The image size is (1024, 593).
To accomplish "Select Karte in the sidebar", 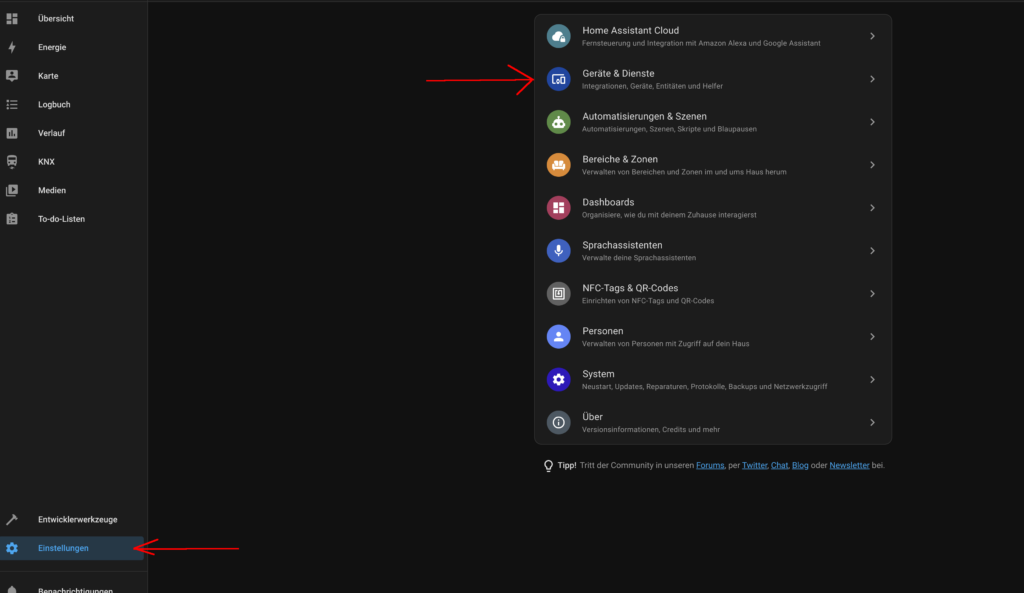I will click(x=72, y=76).
